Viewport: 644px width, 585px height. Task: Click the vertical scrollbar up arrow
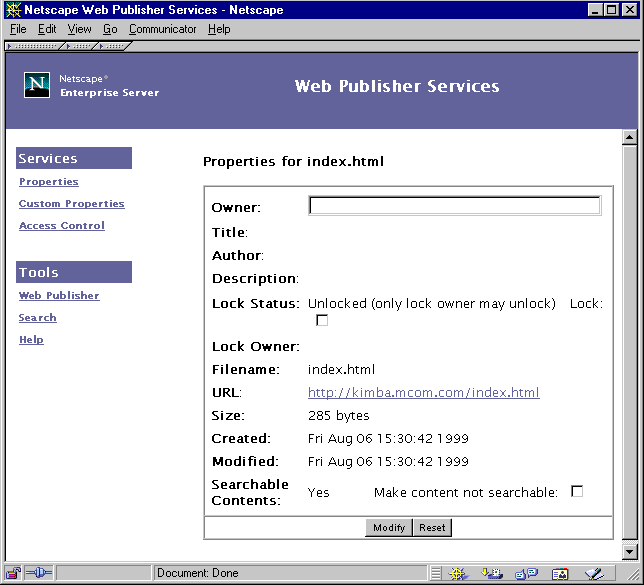(629, 137)
